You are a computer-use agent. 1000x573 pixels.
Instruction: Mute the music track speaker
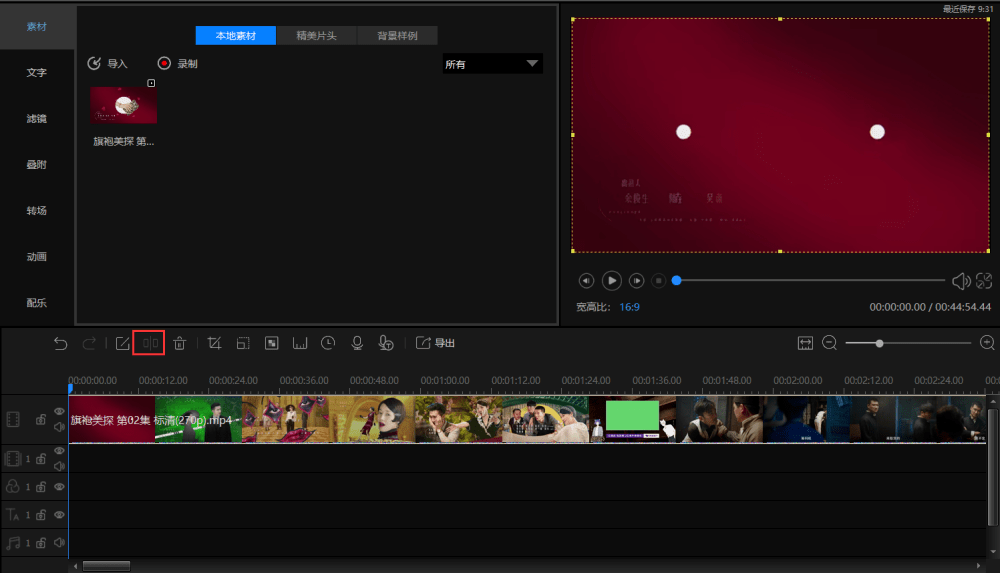tap(59, 542)
